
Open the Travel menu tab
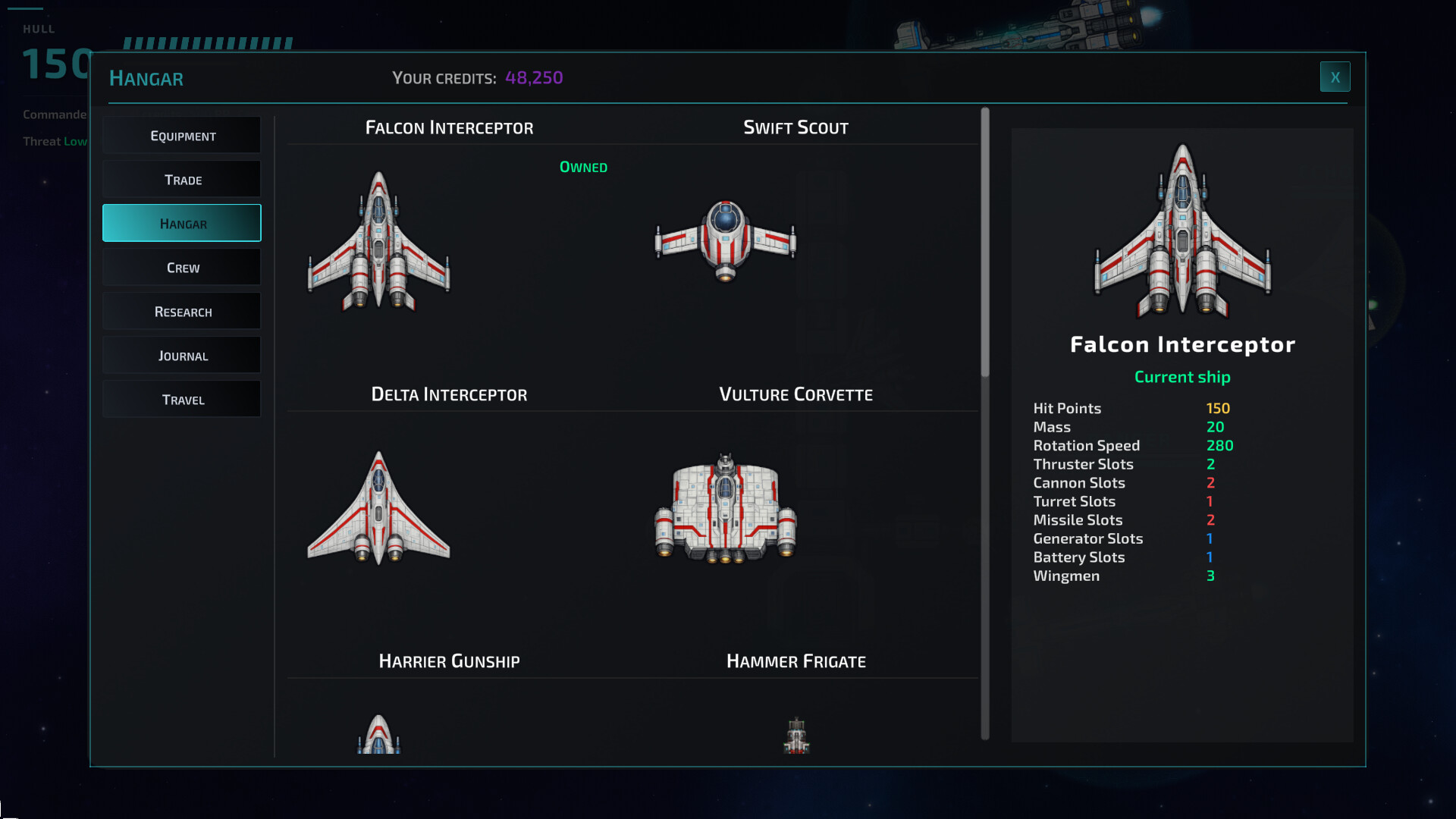click(x=182, y=400)
